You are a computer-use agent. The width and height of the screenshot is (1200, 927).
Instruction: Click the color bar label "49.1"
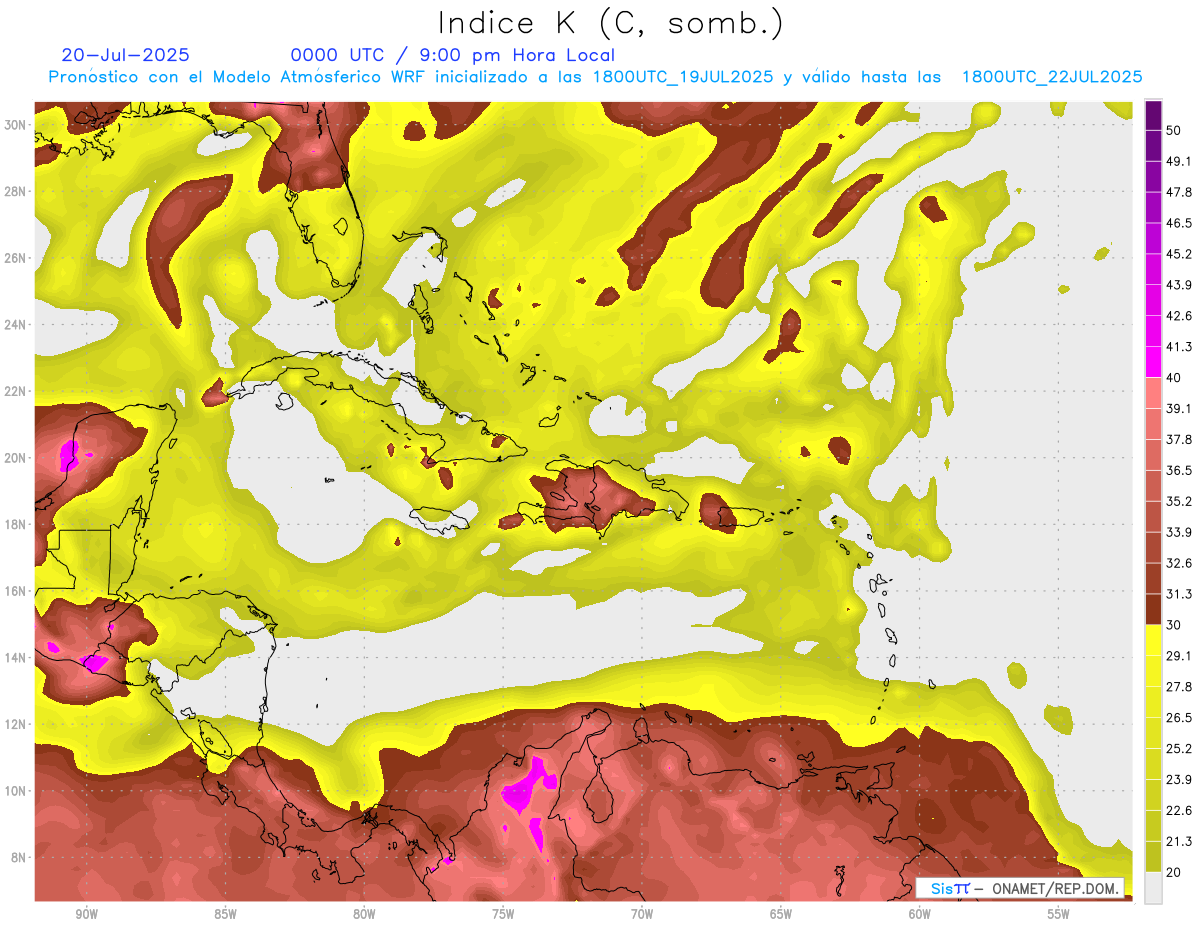[1180, 161]
